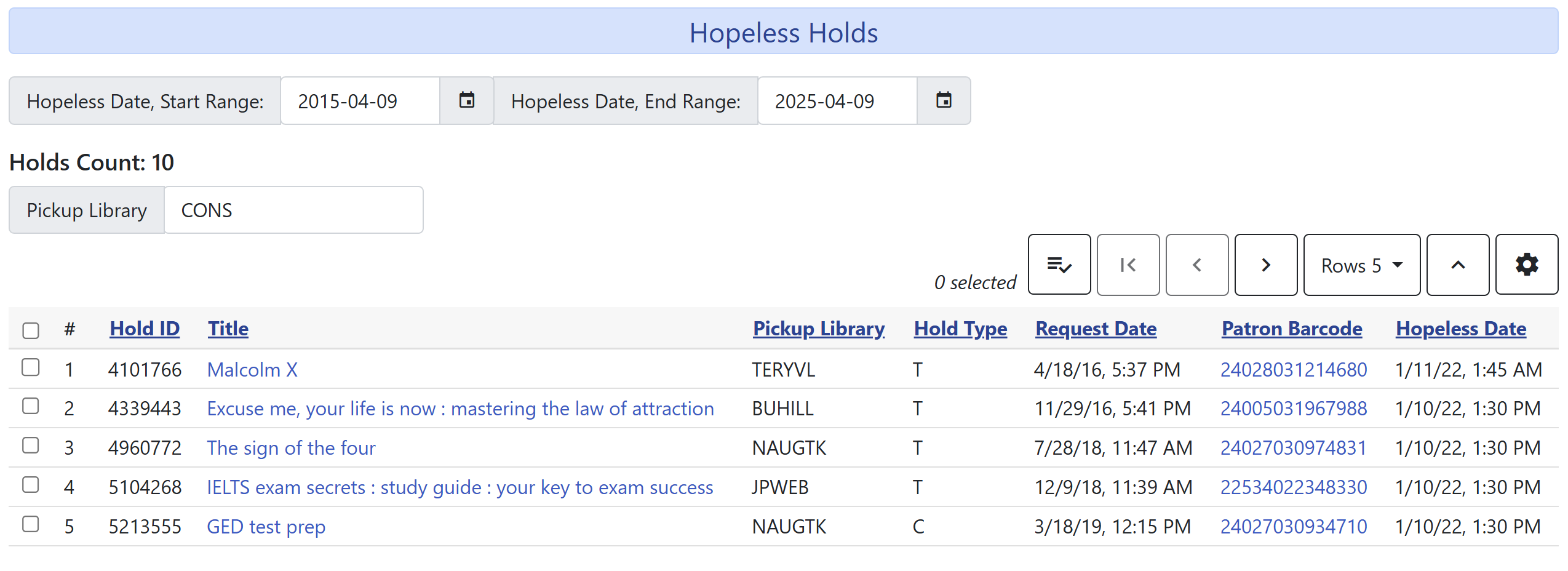Image resolution: width=1568 pixels, height=571 pixels.
Task: Go to the previous page
Action: [x=1196, y=265]
